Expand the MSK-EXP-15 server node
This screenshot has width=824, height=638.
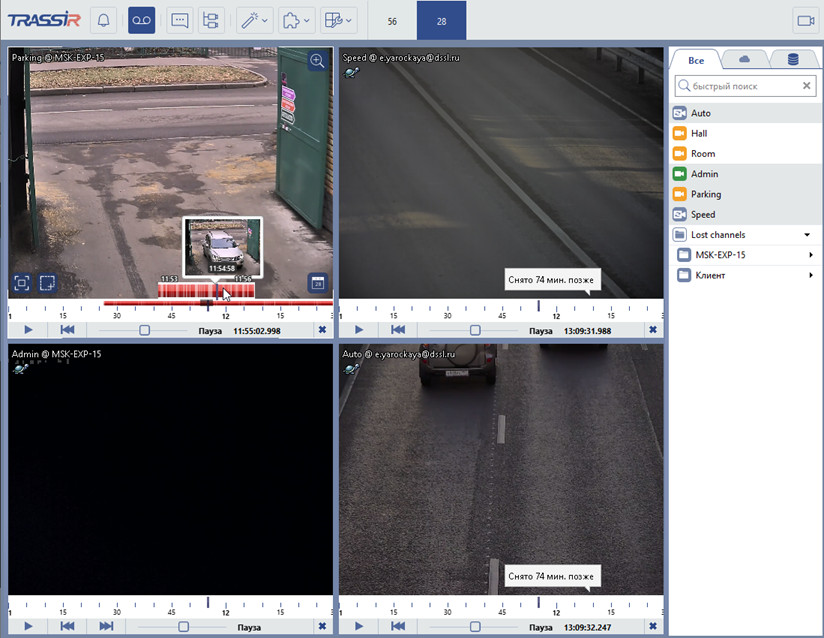tap(811, 255)
